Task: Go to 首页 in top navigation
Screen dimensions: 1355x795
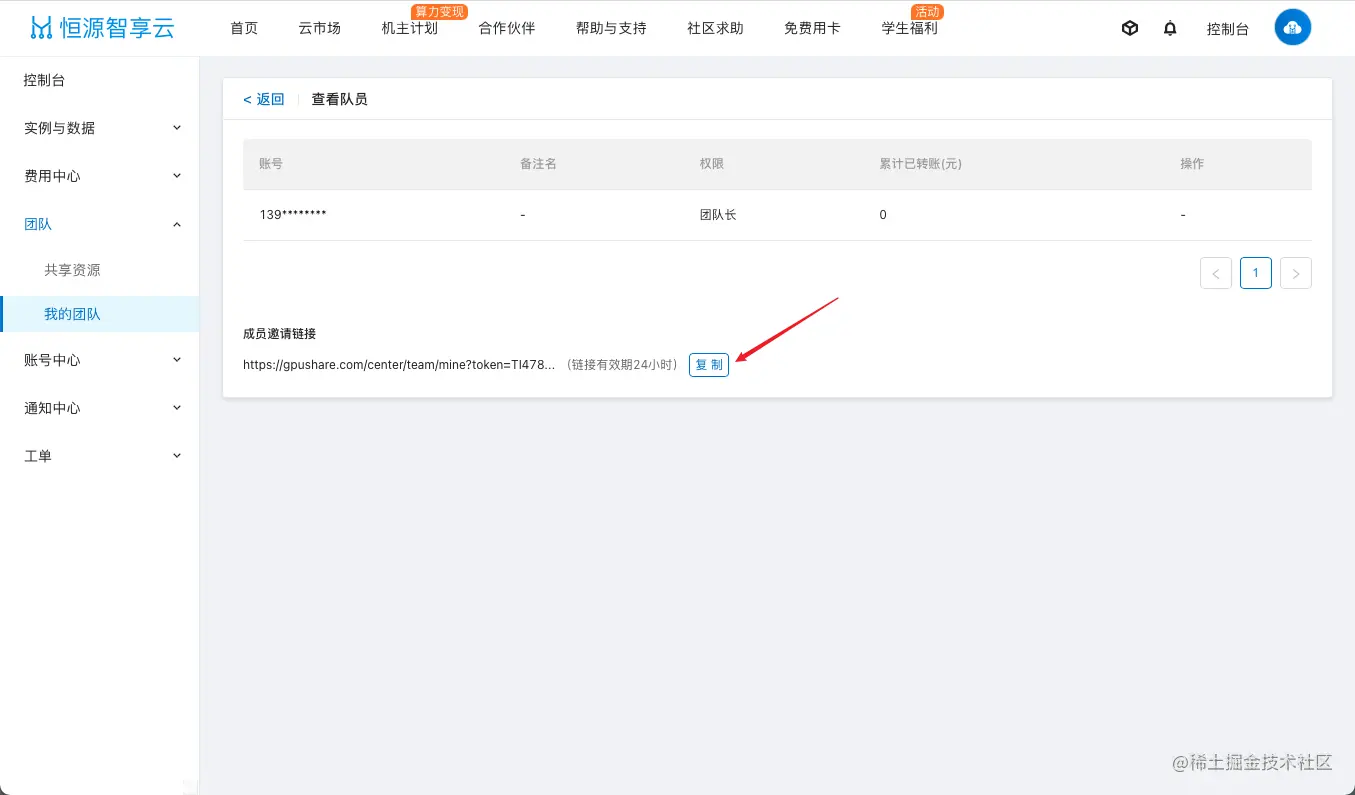Action: (244, 28)
